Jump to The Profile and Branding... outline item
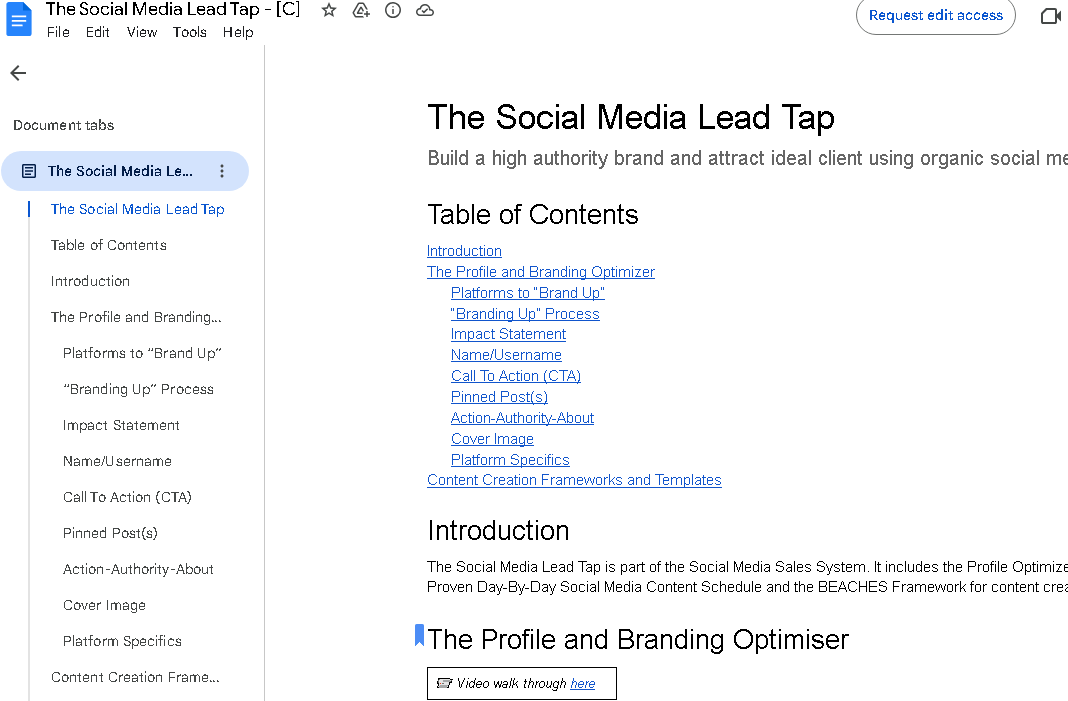Viewport: 1068px width, 701px height. [x=136, y=317]
